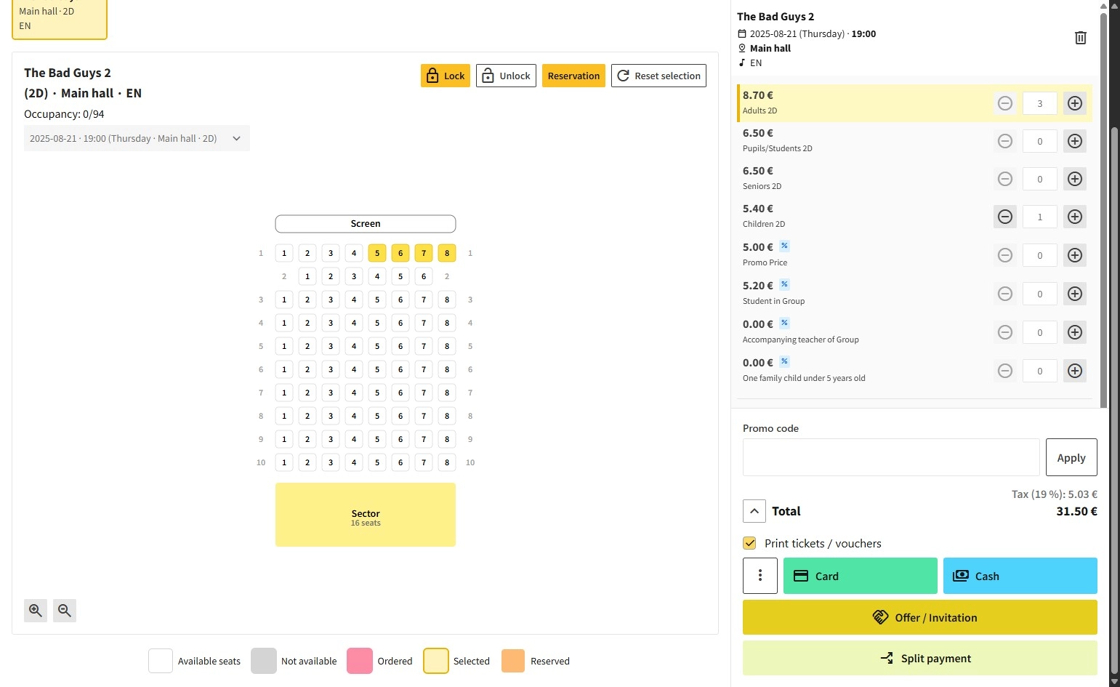
Task: Select seat 4 in row 1
Action: coord(354,253)
